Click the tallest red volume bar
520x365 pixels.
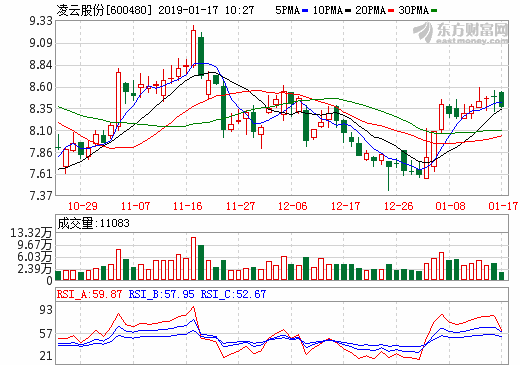193,259
